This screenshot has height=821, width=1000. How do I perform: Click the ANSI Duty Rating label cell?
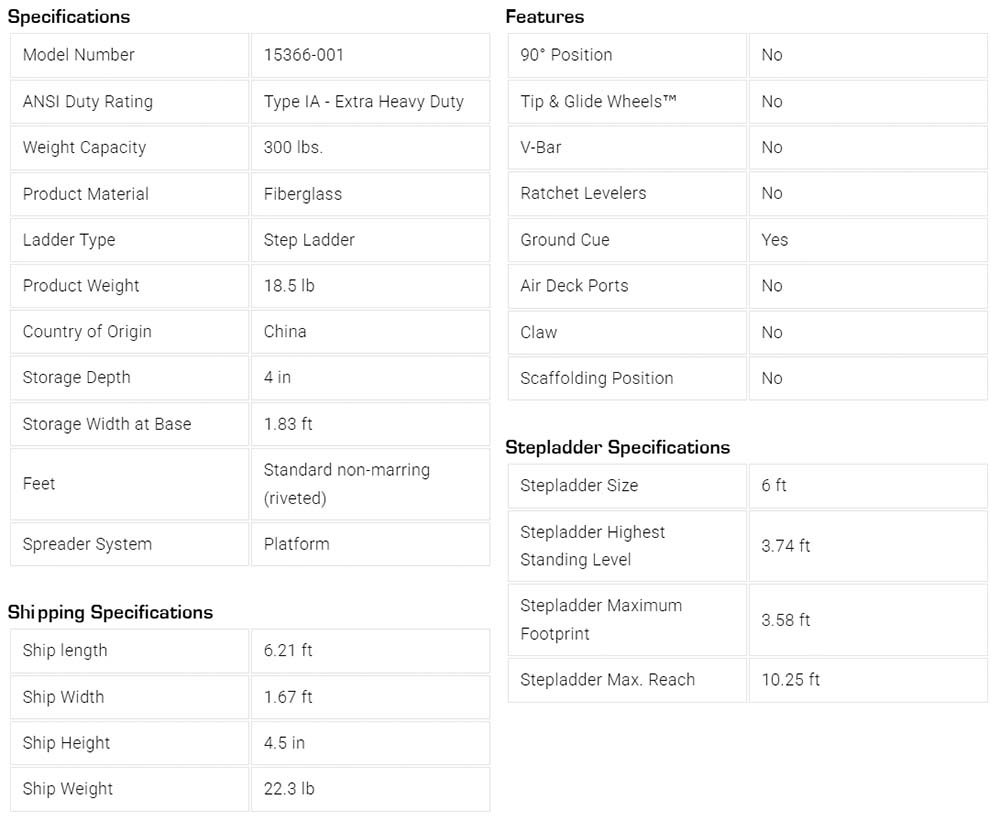click(88, 101)
